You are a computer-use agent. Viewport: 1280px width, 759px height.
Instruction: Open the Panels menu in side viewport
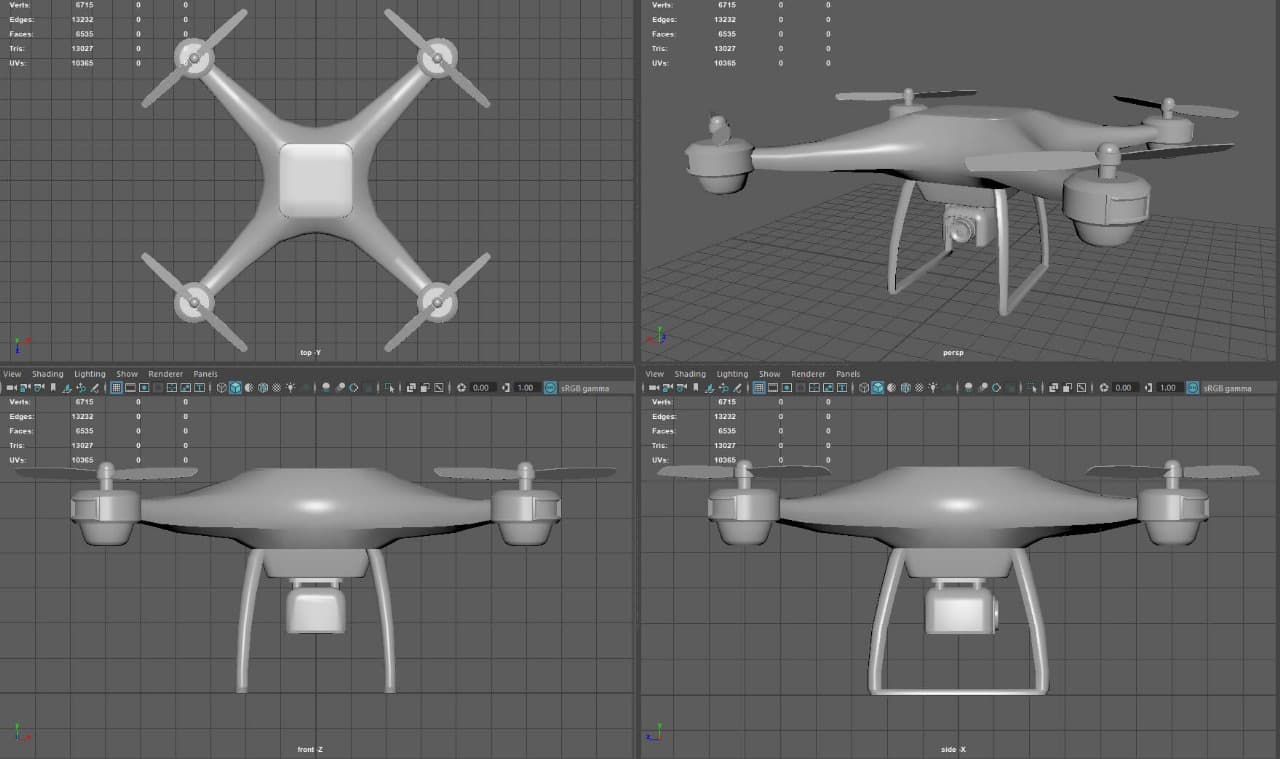coord(847,374)
